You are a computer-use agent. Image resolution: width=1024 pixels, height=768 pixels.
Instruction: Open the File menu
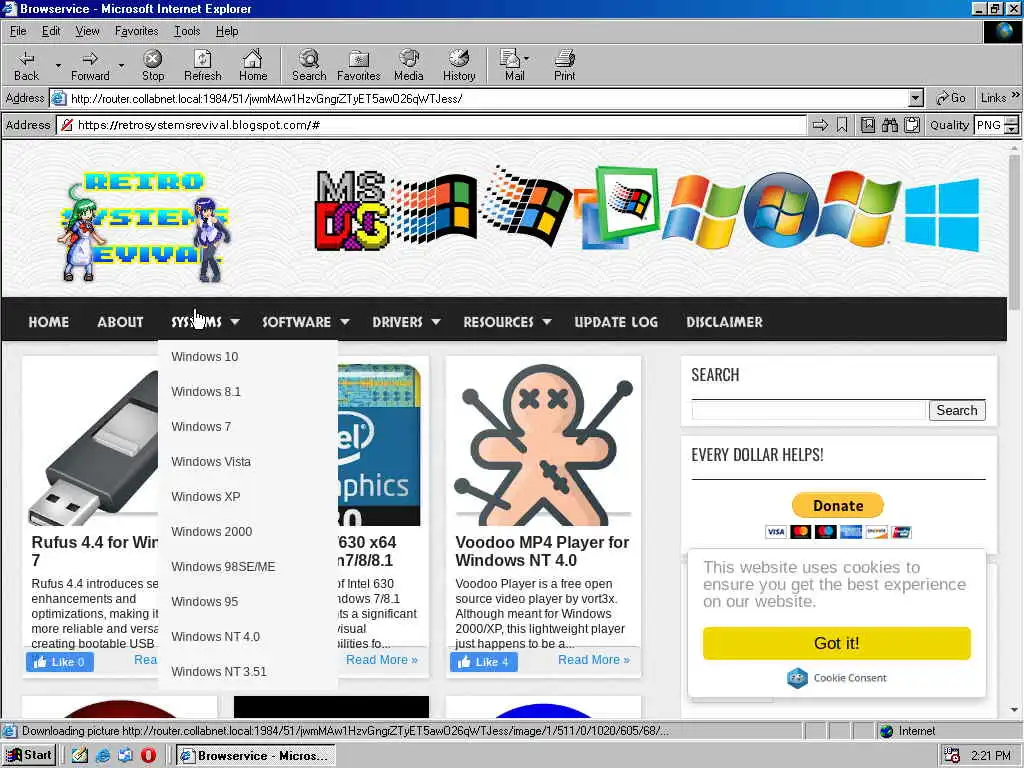18,31
